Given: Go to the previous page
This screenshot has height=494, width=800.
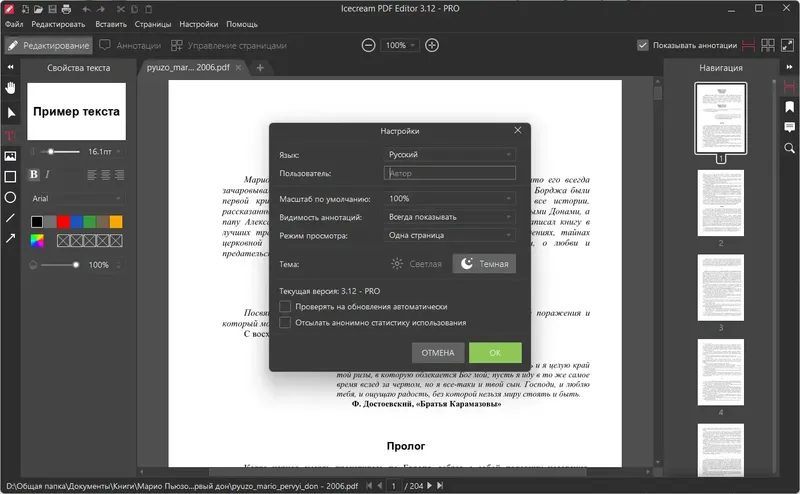Looking at the screenshot, I should [x=379, y=486].
